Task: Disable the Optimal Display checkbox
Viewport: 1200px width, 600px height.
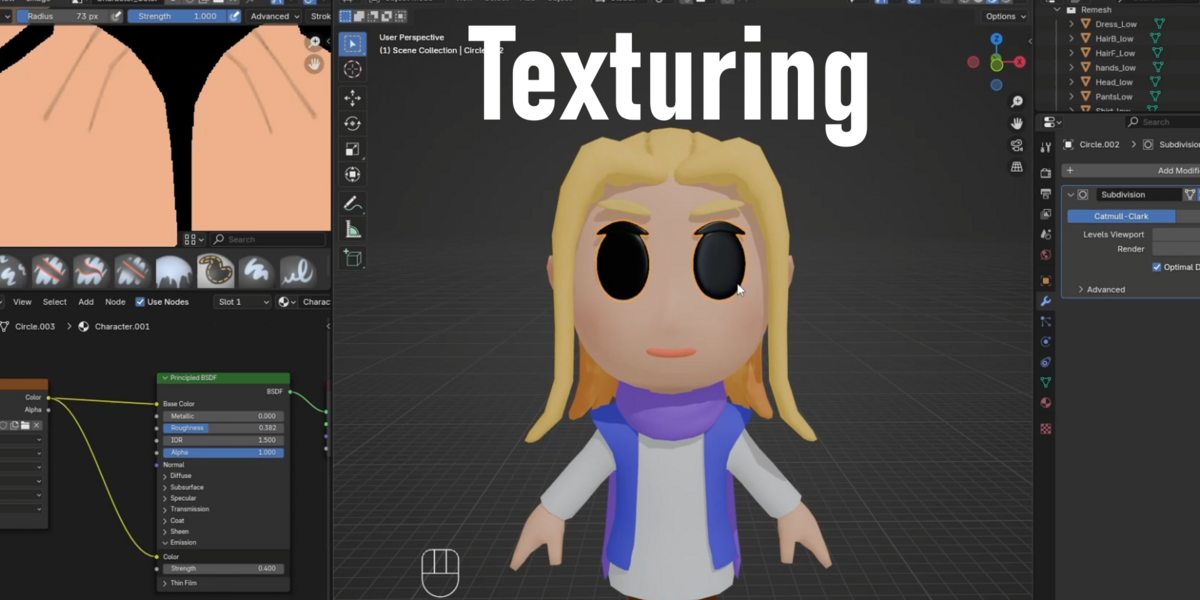Action: 1157,267
